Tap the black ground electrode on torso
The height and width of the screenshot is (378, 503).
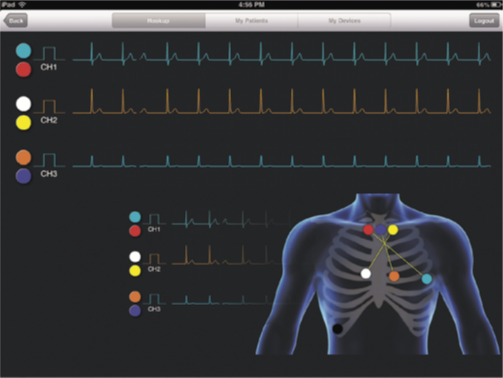coord(338,329)
